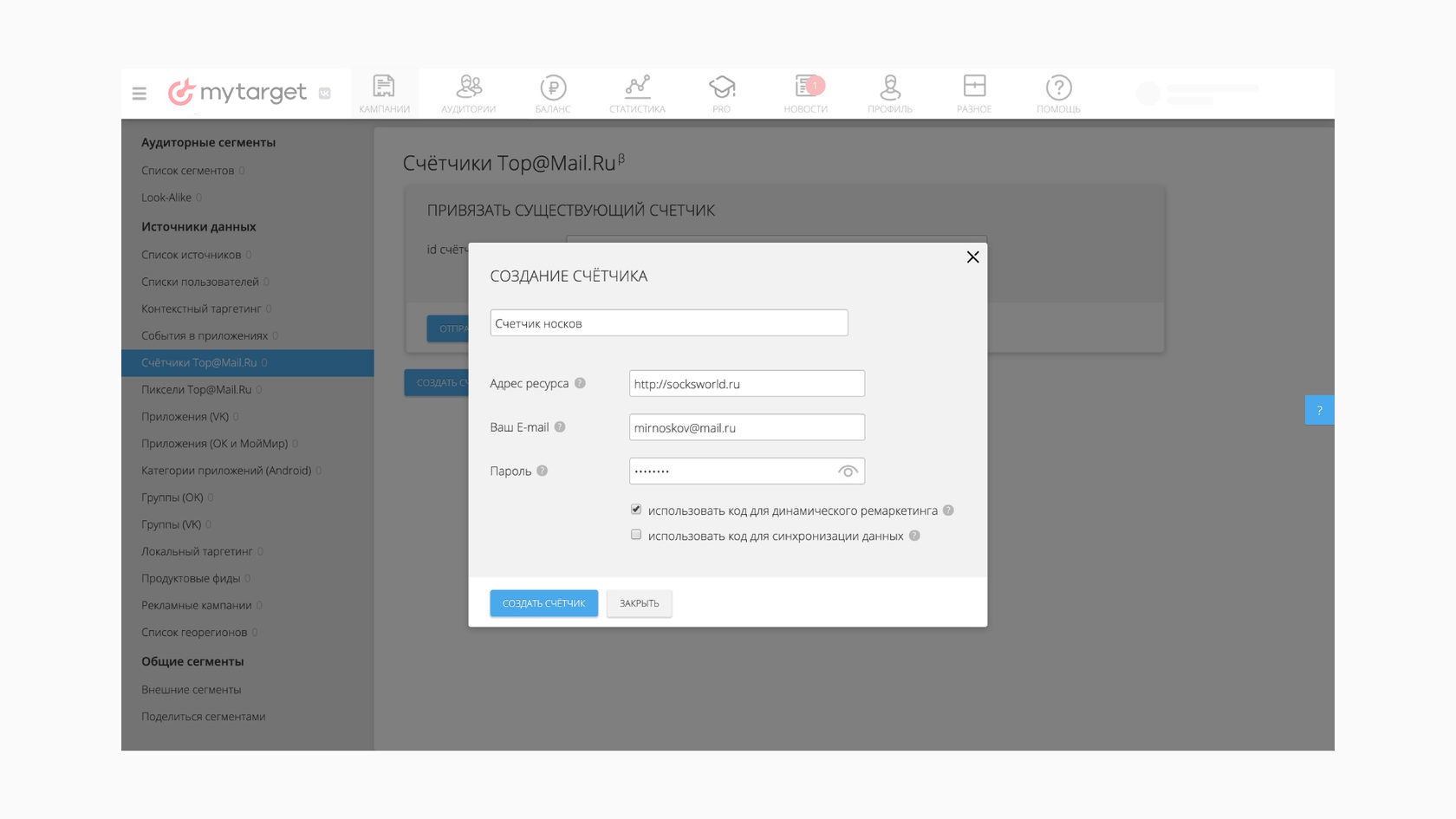Open Список сегментов in sidebar

click(x=188, y=171)
